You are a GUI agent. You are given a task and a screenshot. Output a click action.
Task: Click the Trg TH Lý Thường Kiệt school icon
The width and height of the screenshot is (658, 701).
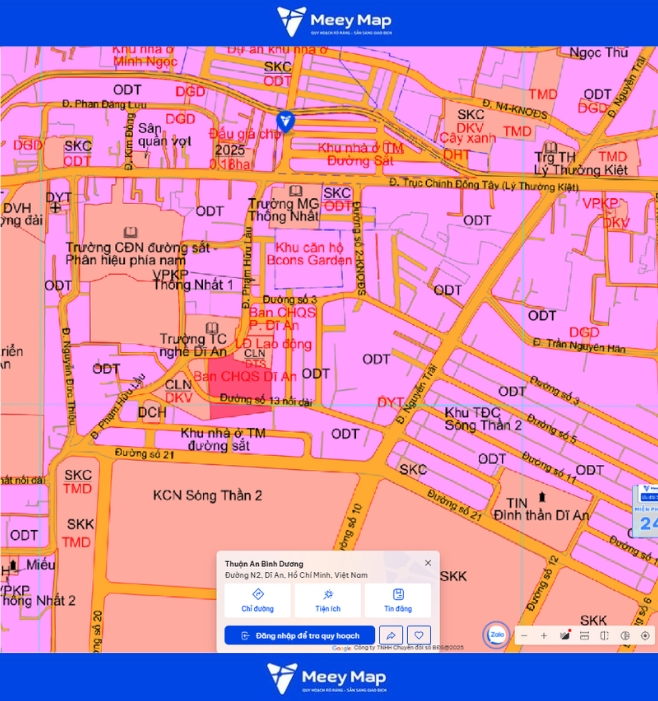point(551,147)
